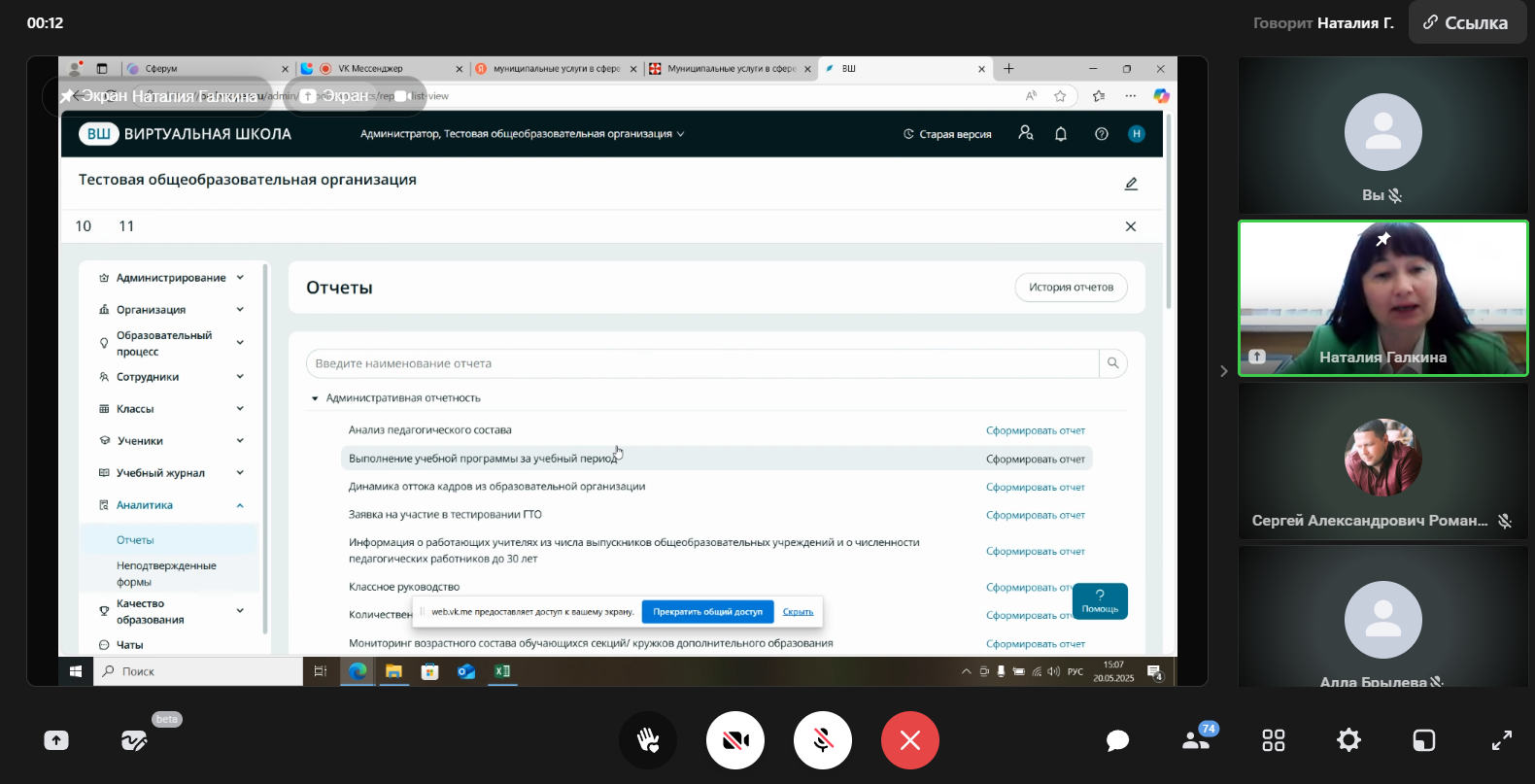This screenshot has height=784, width=1535.
Task: Copy call link via Ссылка button
Action: tap(1466, 22)
